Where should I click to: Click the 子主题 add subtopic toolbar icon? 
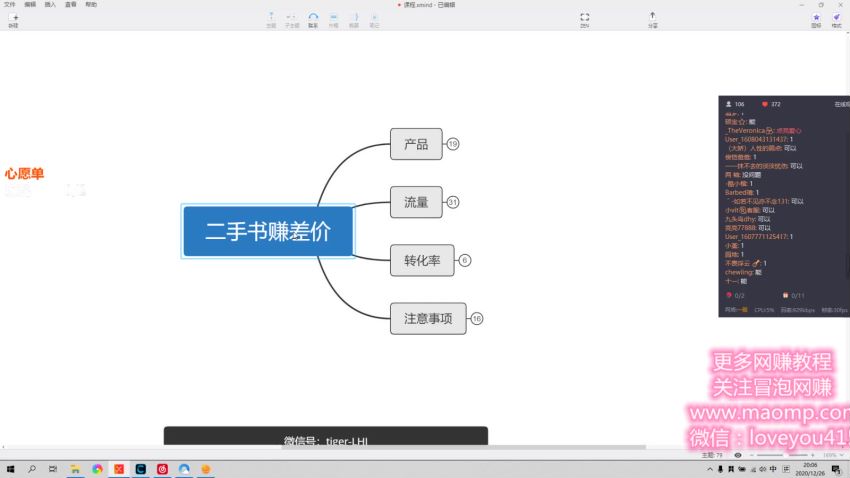pyautogui.click(x=292, y=21)
